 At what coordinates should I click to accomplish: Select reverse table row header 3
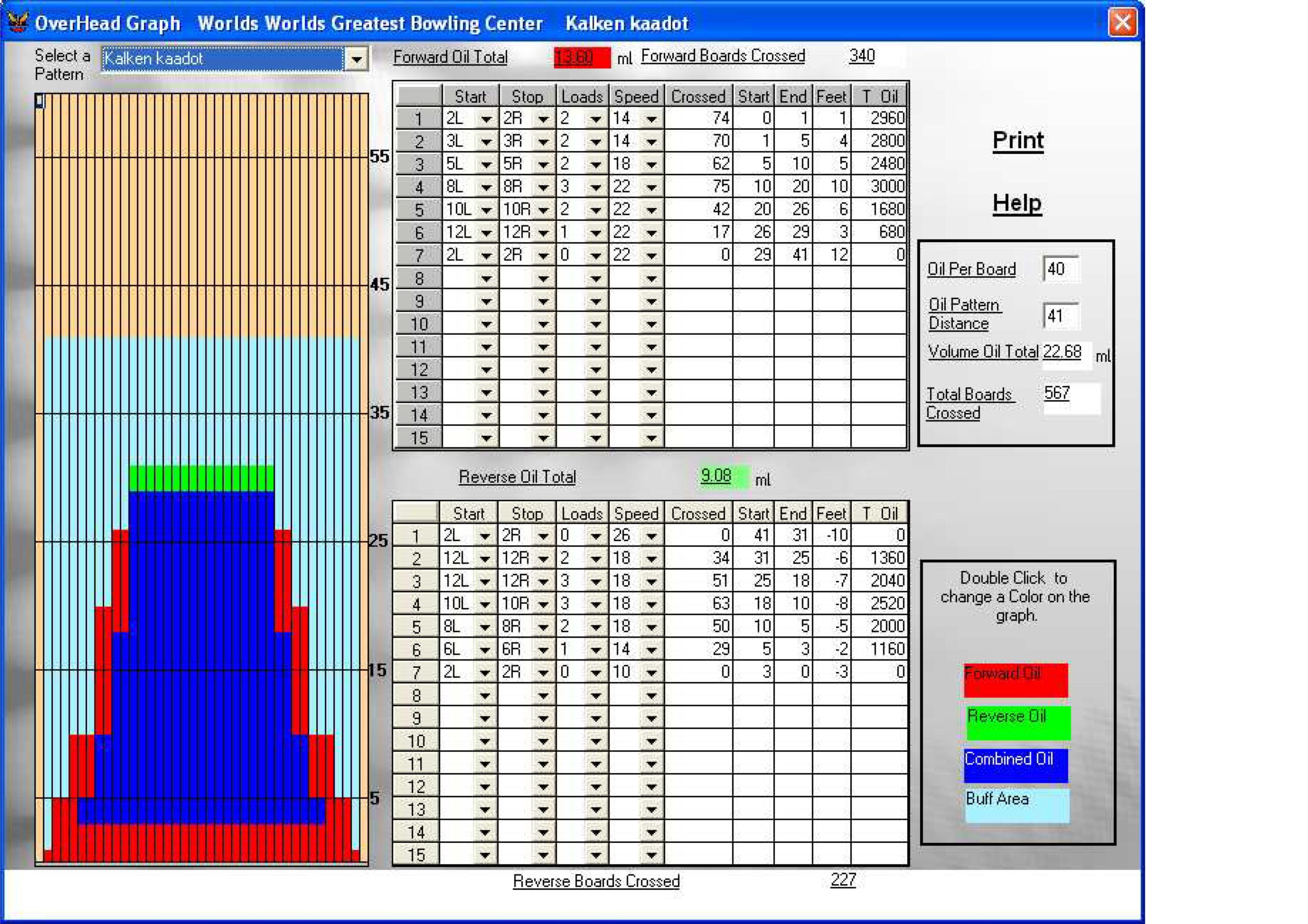(416, 581)
